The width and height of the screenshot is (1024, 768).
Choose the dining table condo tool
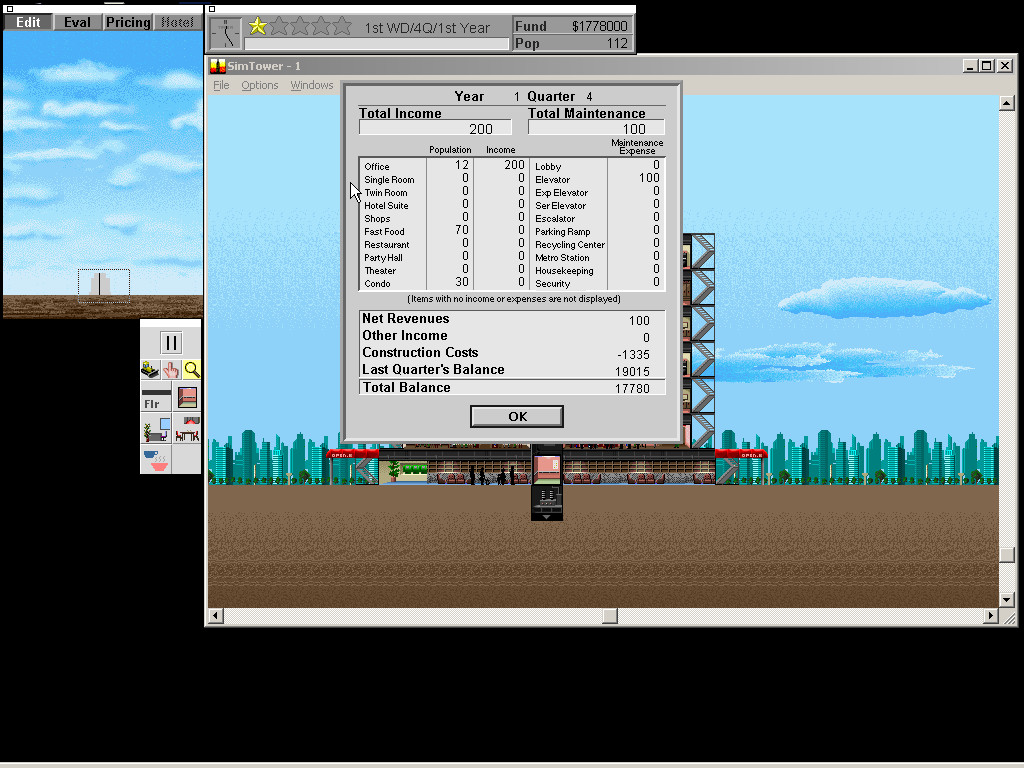(x=187, y=429)
